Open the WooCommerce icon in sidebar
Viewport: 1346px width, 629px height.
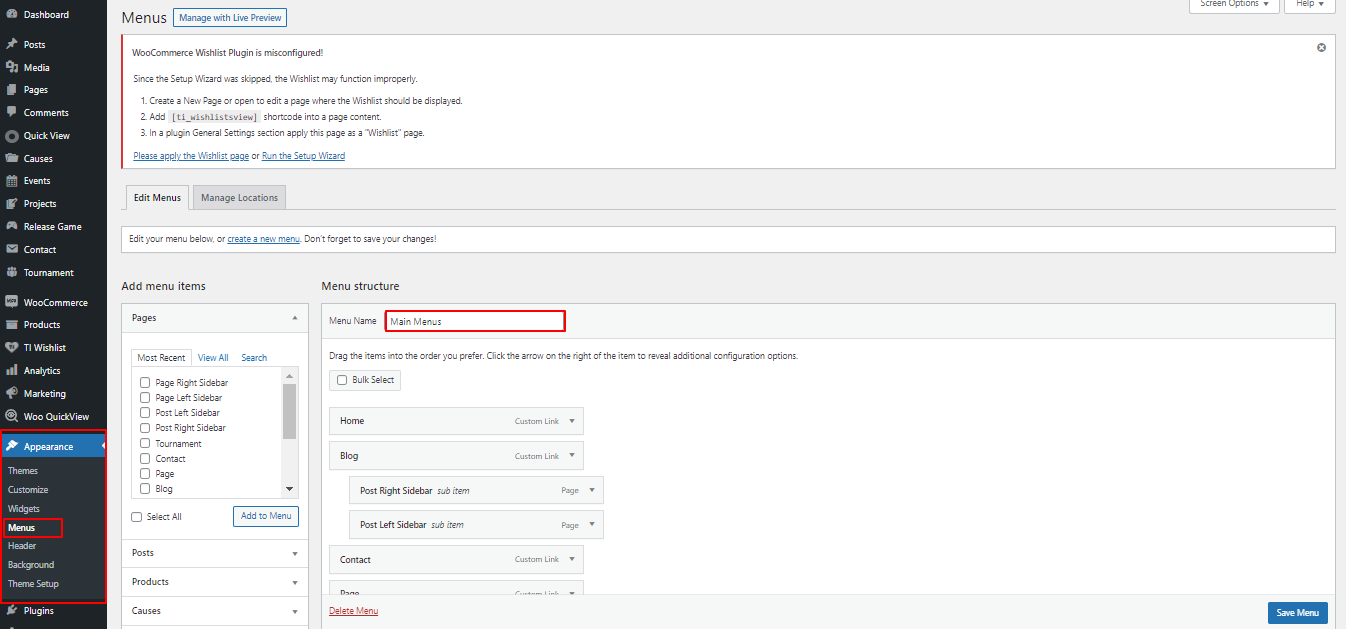point(12,302)
